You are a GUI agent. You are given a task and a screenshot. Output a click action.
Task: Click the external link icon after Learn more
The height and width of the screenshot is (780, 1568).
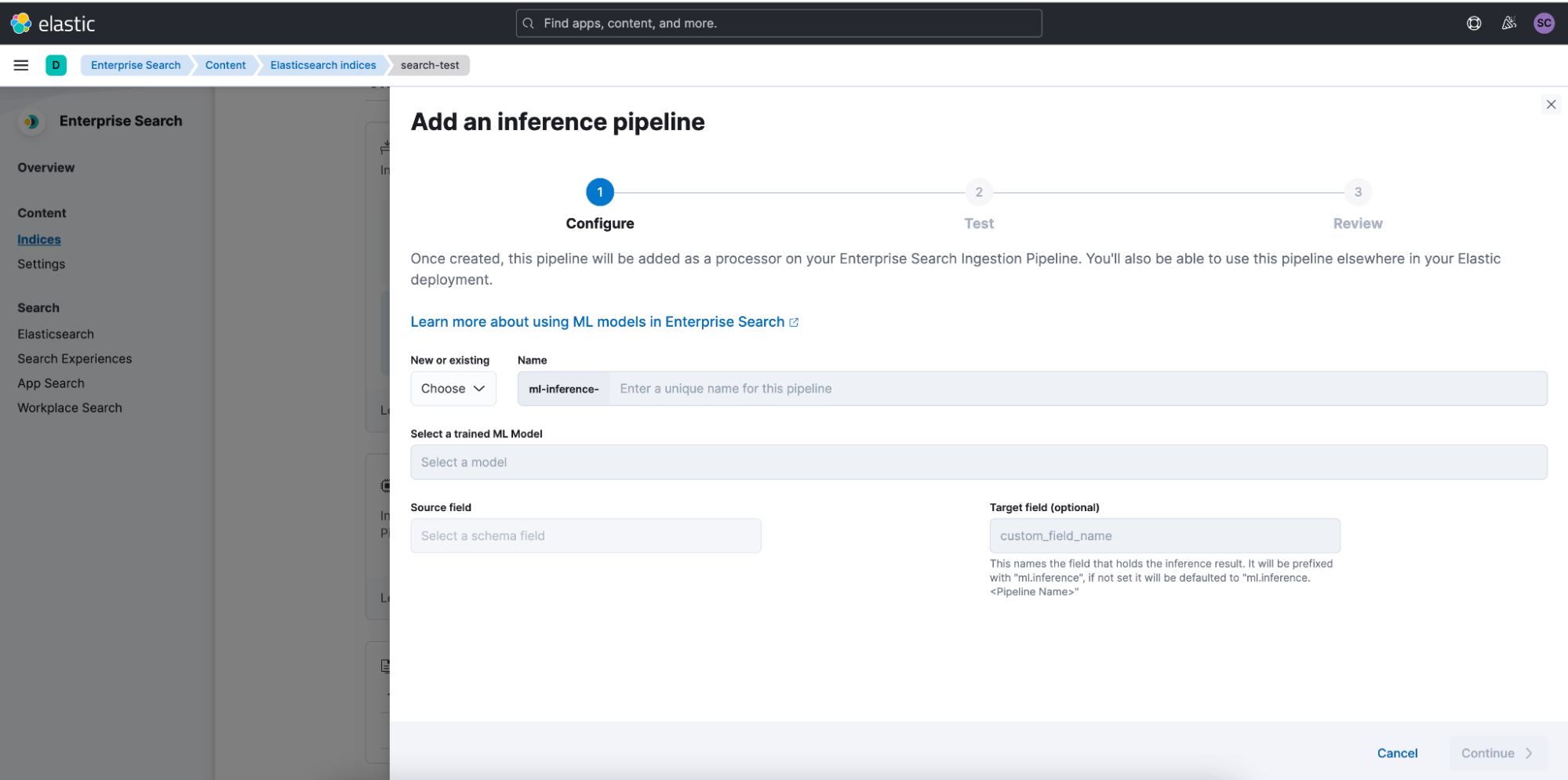tap(794, 322)
